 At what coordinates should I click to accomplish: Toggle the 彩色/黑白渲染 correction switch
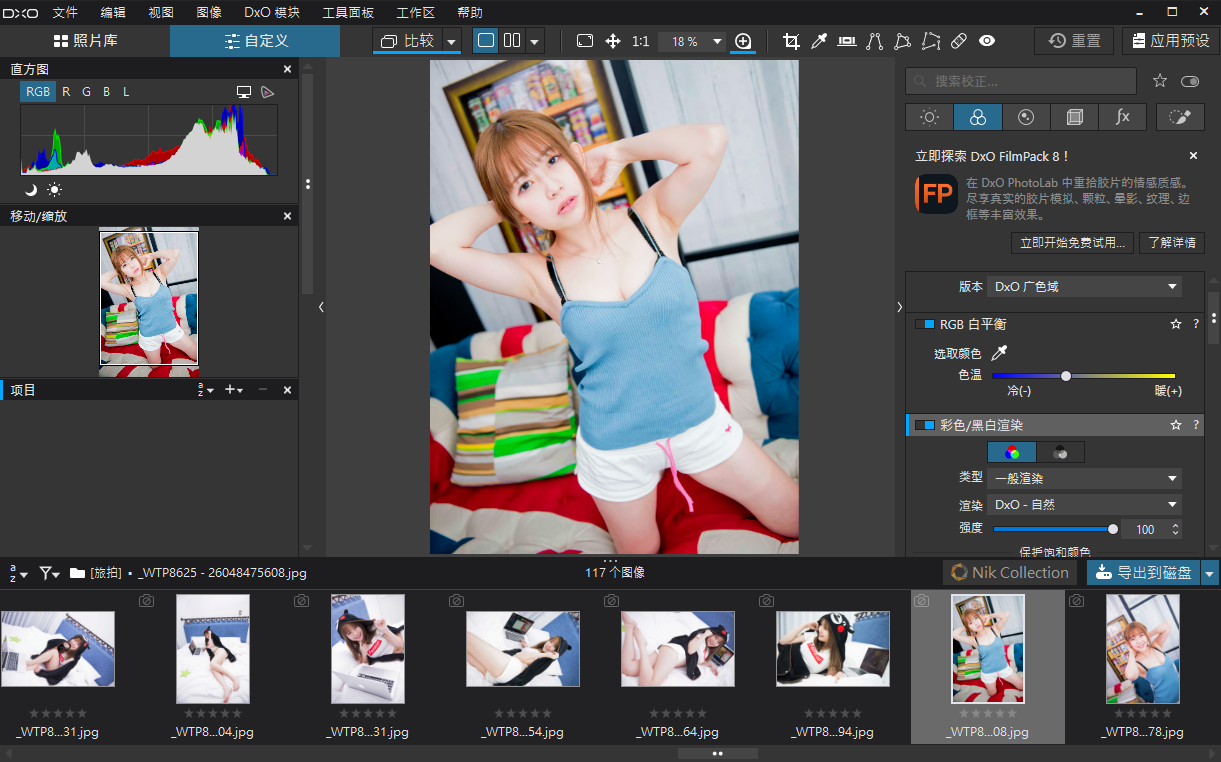pyautogui.click(x=924, y=425)
